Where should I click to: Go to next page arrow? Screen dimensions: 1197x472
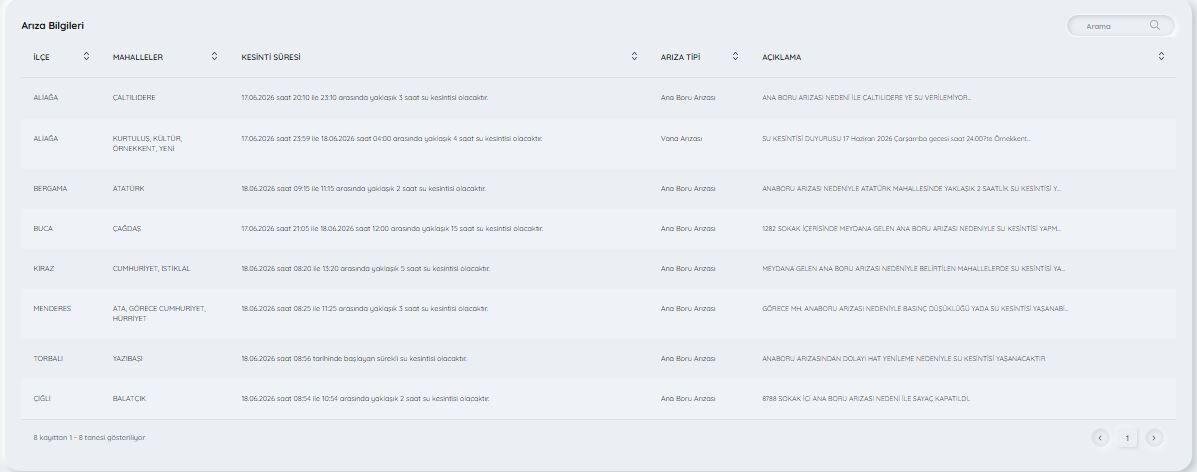click(x=1154, y=438)
